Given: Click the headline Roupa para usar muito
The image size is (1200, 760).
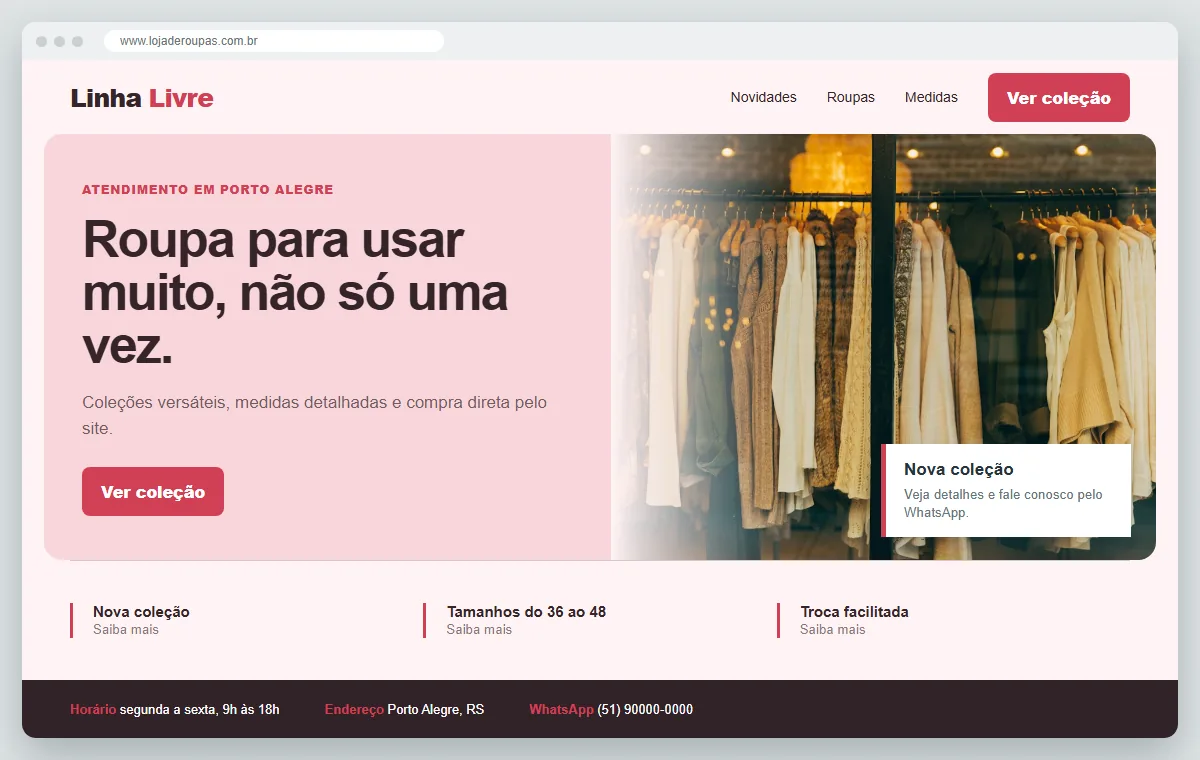Looking at the screenshot, I should click(295, 294).
